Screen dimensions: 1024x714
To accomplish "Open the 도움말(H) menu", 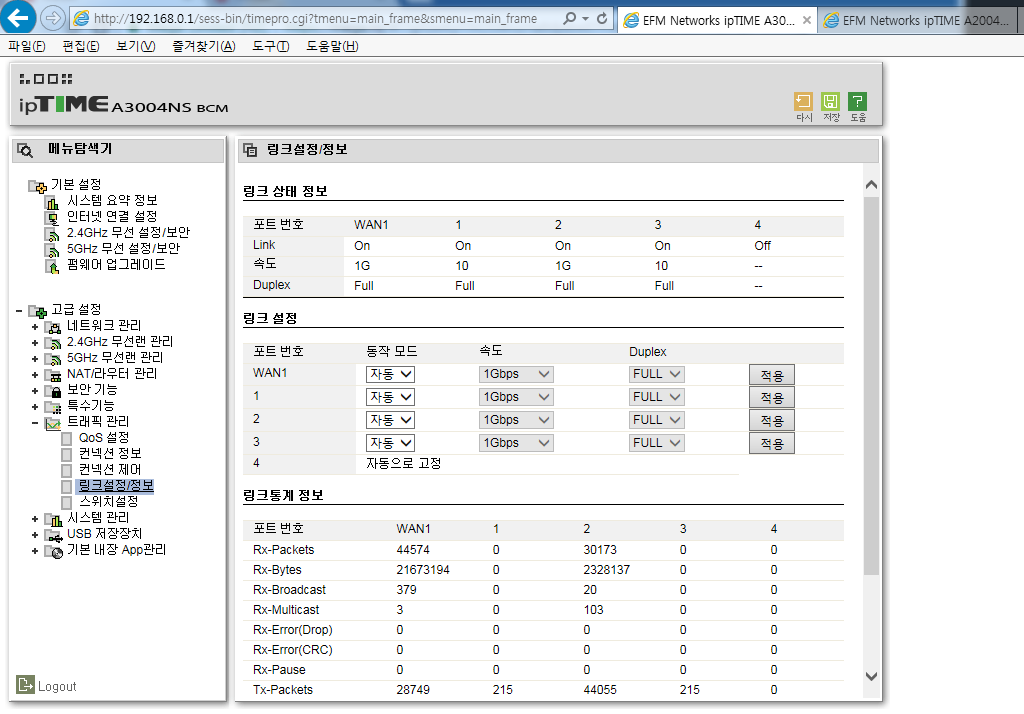I will tap(332, 46).
